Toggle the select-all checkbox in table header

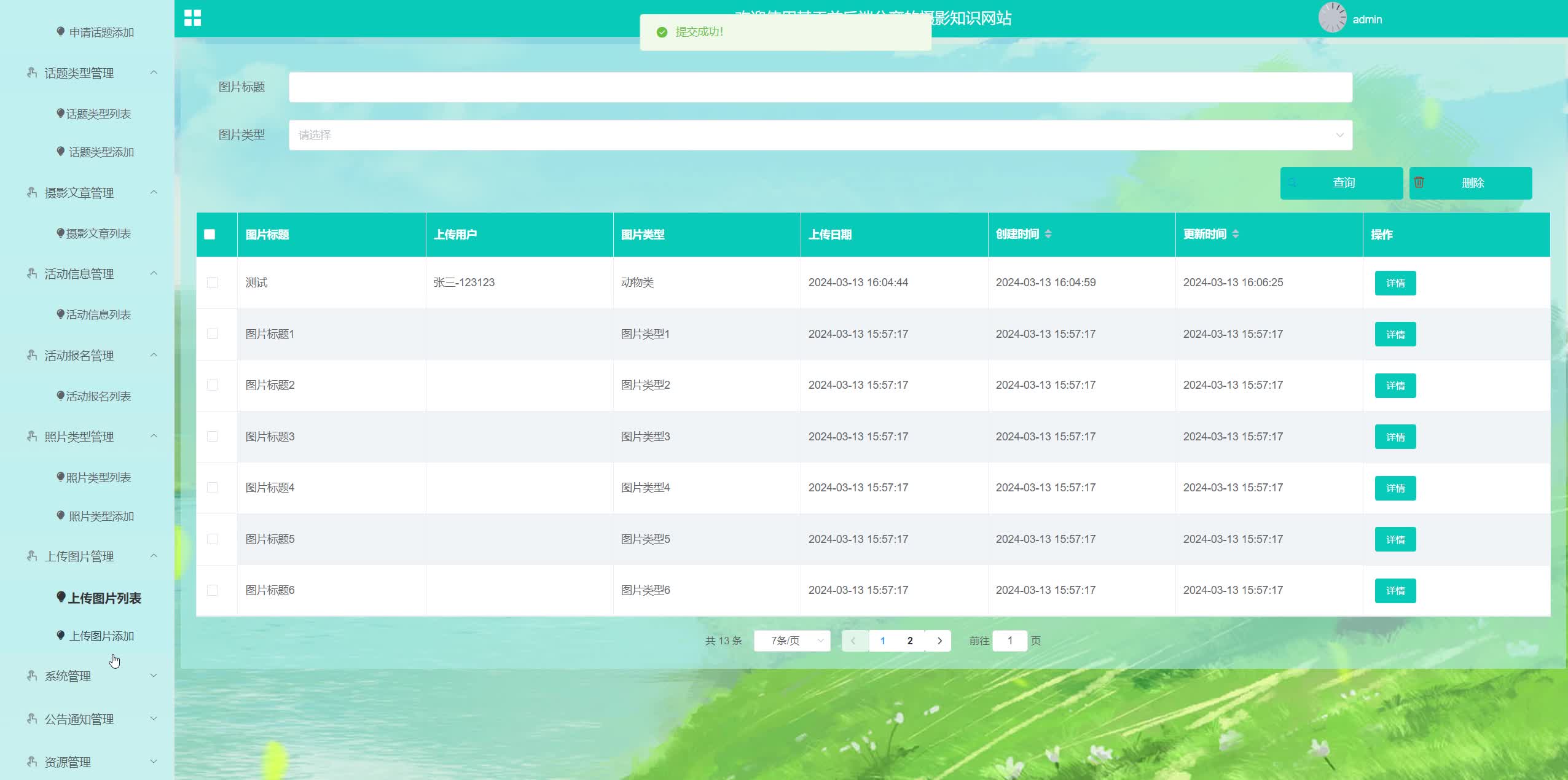click(210, 234)
